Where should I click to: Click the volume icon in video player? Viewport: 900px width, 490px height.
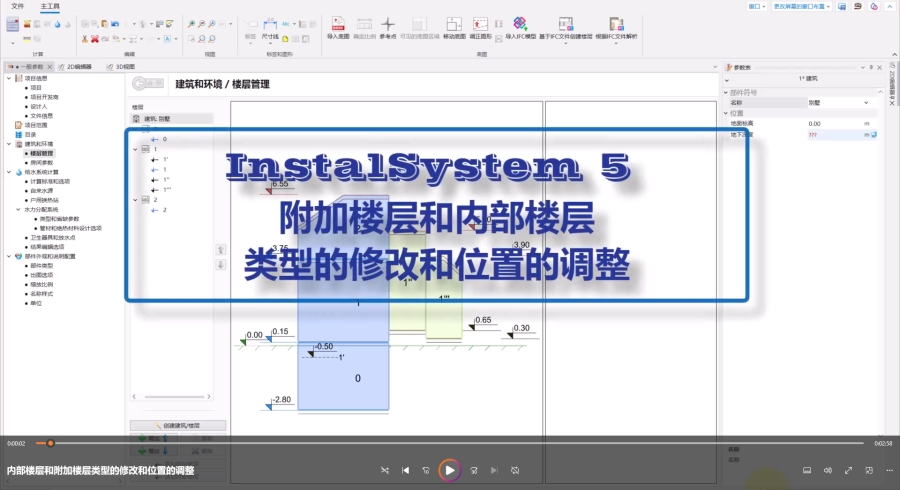828,470
